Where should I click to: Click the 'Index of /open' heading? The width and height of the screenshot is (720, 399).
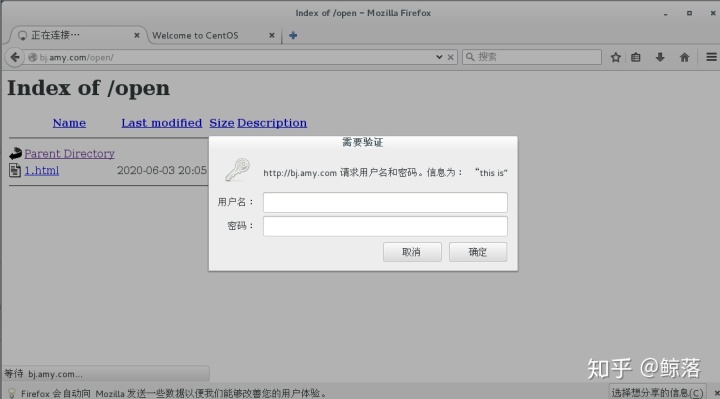pos(88,89)
